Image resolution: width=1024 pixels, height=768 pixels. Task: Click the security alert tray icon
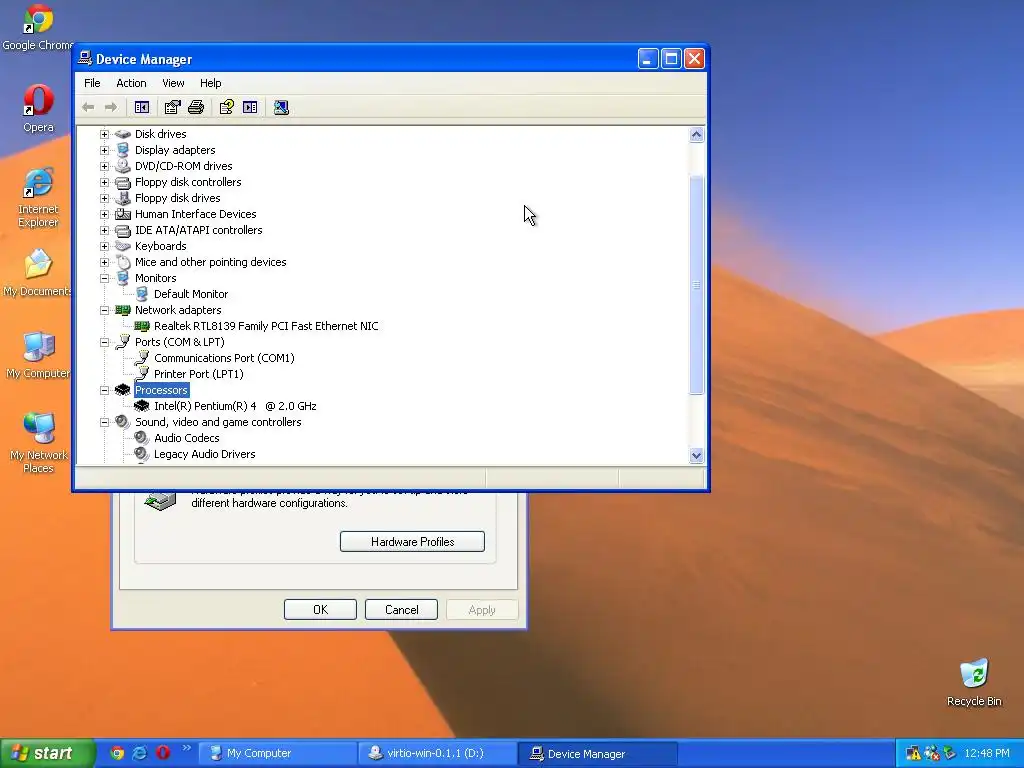tap(913, 753)
